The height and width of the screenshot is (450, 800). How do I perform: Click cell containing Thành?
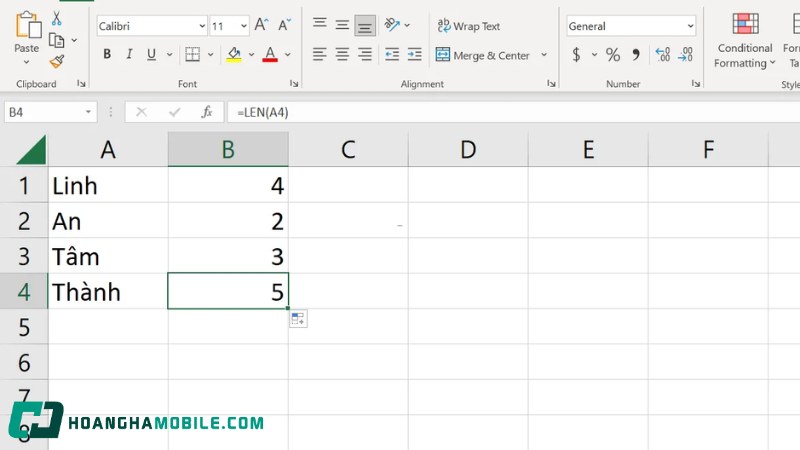point(108,291)
